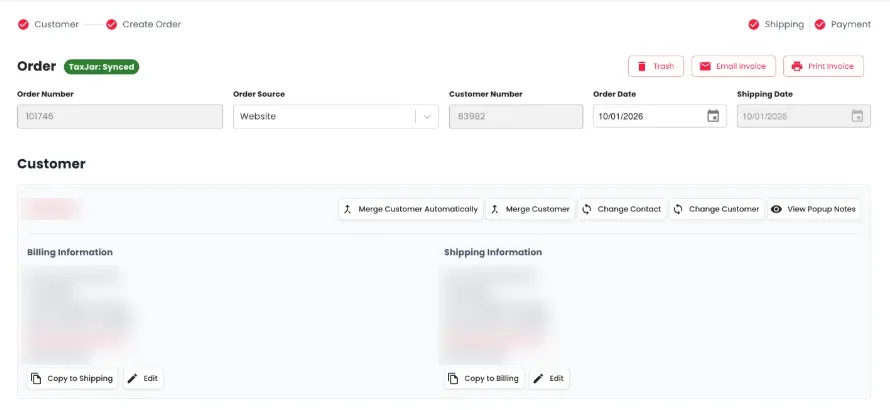Click the Change Contact button
The height and width of the screenshot is (410, 890).
622,209
